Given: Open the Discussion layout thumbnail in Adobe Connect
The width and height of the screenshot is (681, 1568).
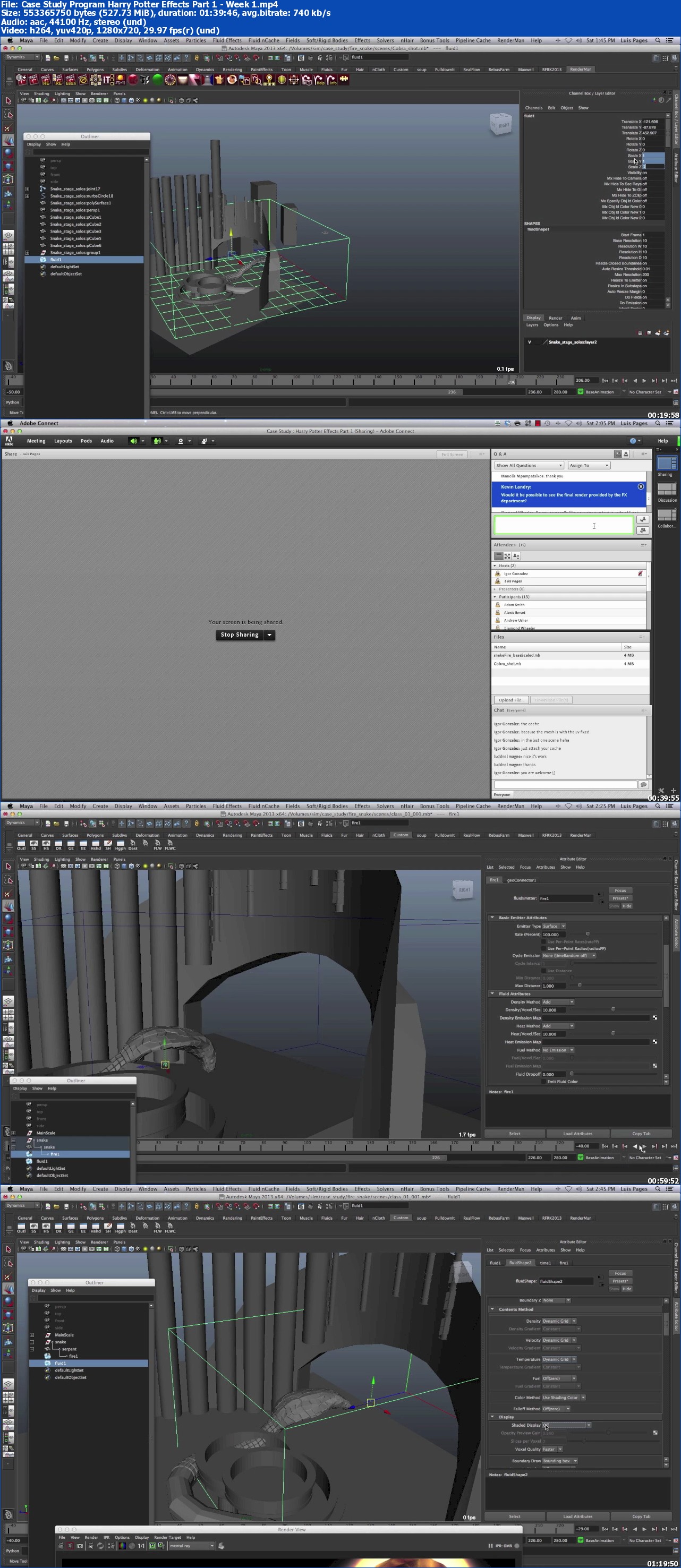Looking at the screenshot, I should pyautogui.click(x=667, y=489).
